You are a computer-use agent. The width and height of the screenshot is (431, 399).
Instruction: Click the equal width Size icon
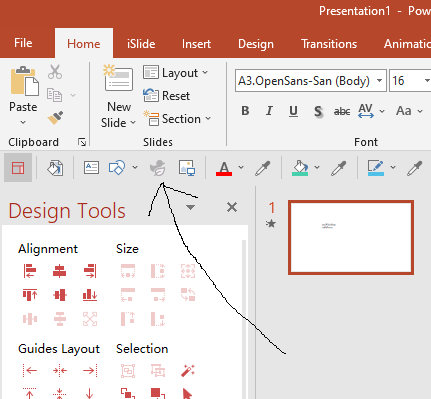point(128,271)
